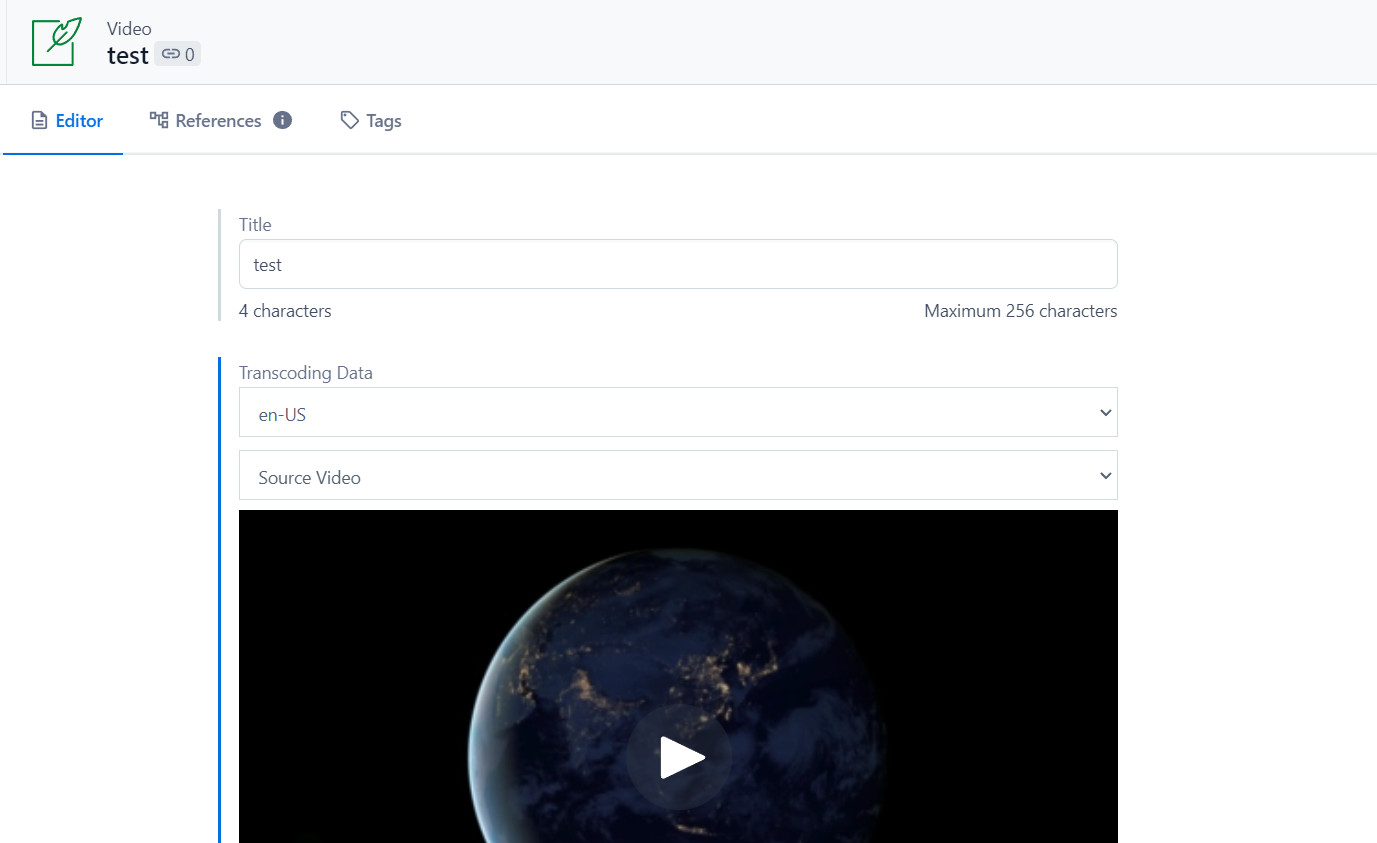The height and width of the screenshot is (843, 1377).
Task: Click the green feather schema icon
Action: coord(56,42)
